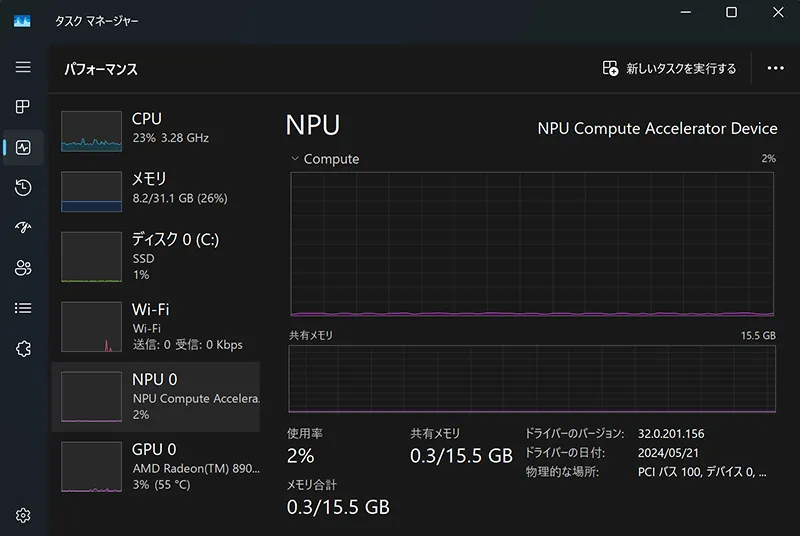Image resolution: width=800 pixels, height=536 pixels.
Task: Open the Processes page icon
Action: pyautogui.click(x=23, y=107)
